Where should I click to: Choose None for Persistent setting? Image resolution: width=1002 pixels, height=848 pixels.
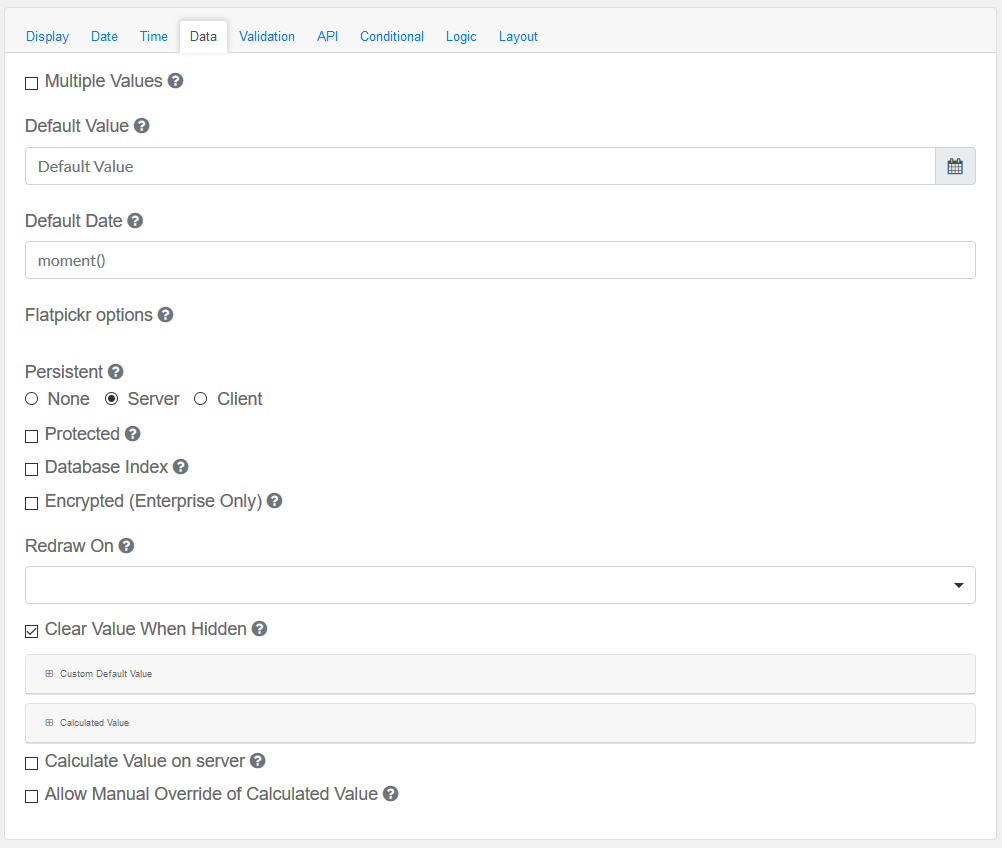click(32, 399)
